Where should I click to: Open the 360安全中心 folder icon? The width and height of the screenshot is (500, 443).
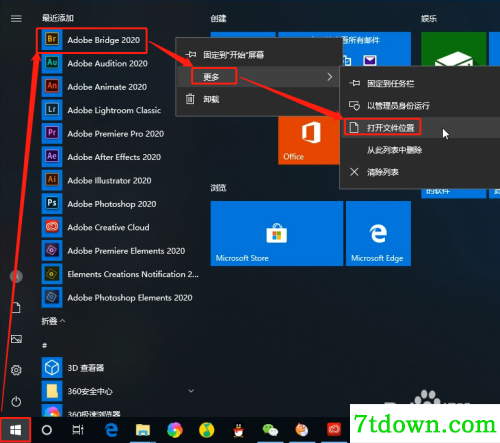pyautogui.click(x=52, y=391)
